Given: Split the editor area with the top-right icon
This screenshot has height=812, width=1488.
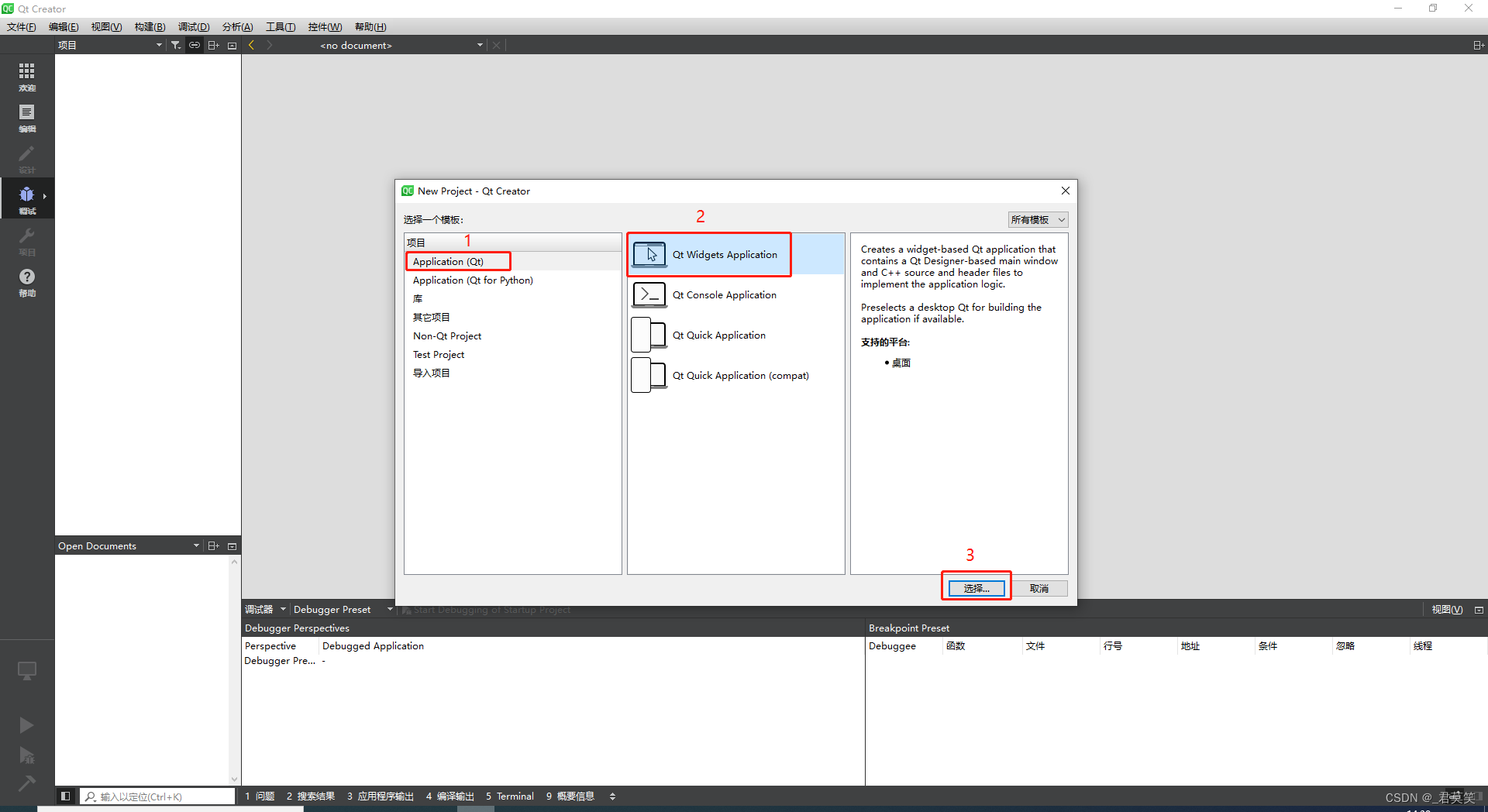Looking at the screenshot, I should click(1478, 46).
